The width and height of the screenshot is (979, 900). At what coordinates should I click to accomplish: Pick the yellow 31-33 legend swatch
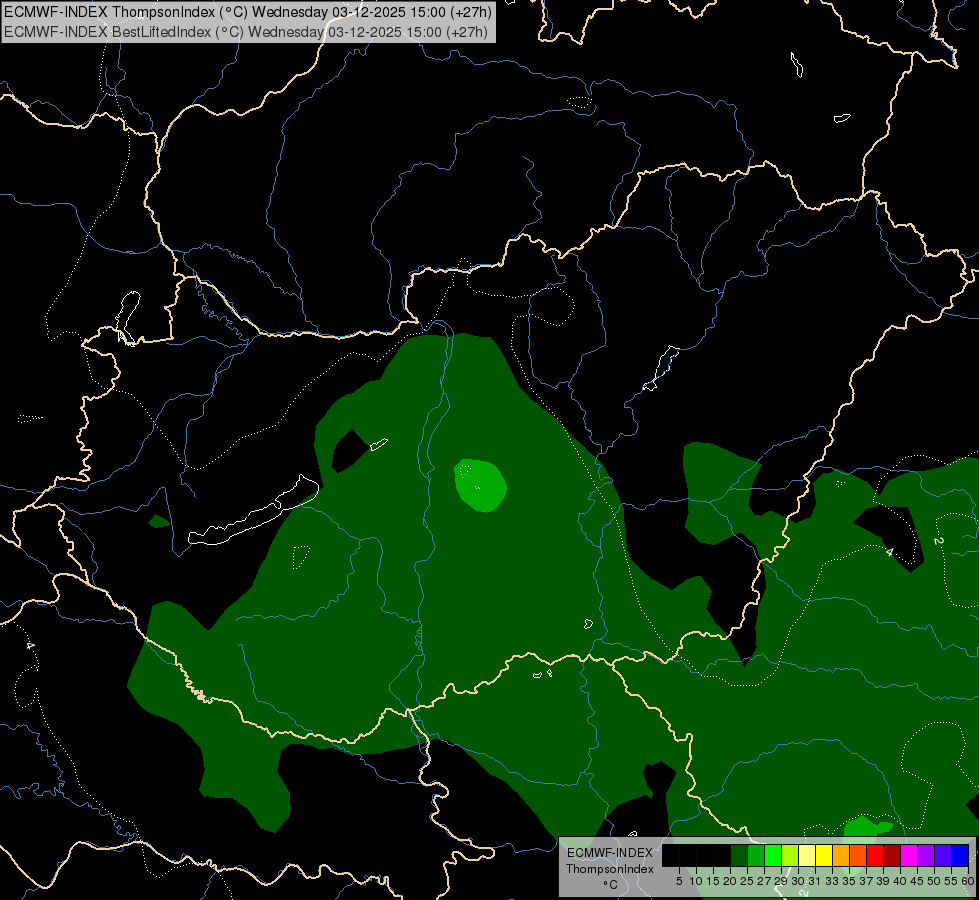tap(824, 855)
